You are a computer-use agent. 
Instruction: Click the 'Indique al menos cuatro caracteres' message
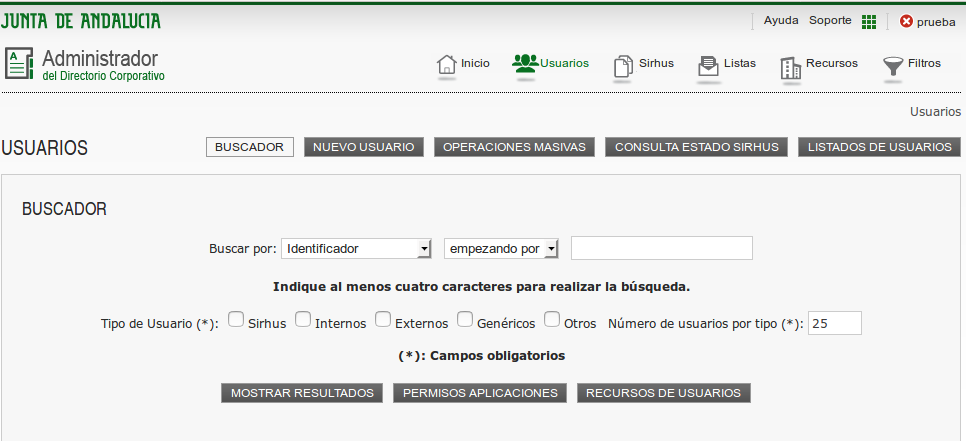coord(481,287)
